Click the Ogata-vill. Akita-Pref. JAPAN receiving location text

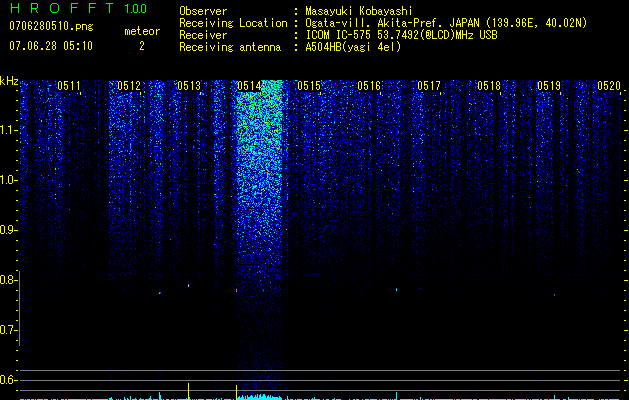[x=446, y=23]
